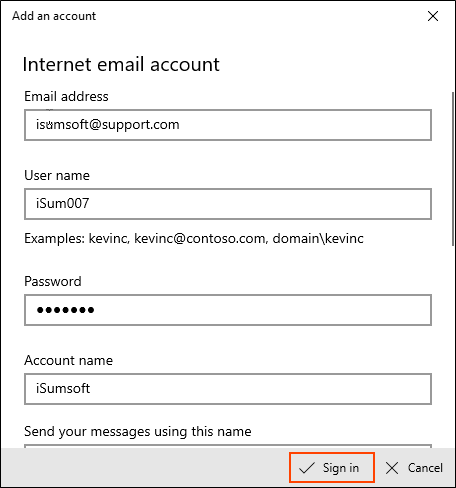The width and height of the screenshot is (456, 488).
Task: Edit the Account name field with iSumsoft
Action: (228, 389)
